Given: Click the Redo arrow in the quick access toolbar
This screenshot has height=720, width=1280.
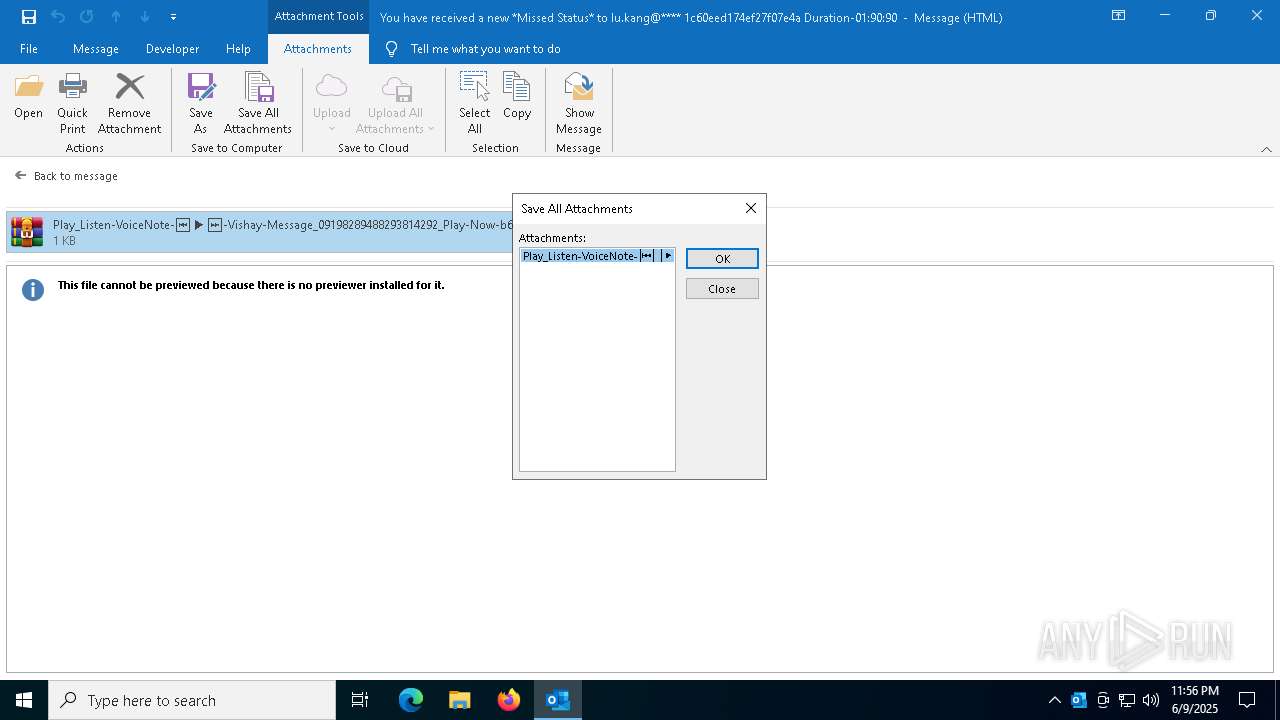Looking at the screenshot, I should coord(87,16).
